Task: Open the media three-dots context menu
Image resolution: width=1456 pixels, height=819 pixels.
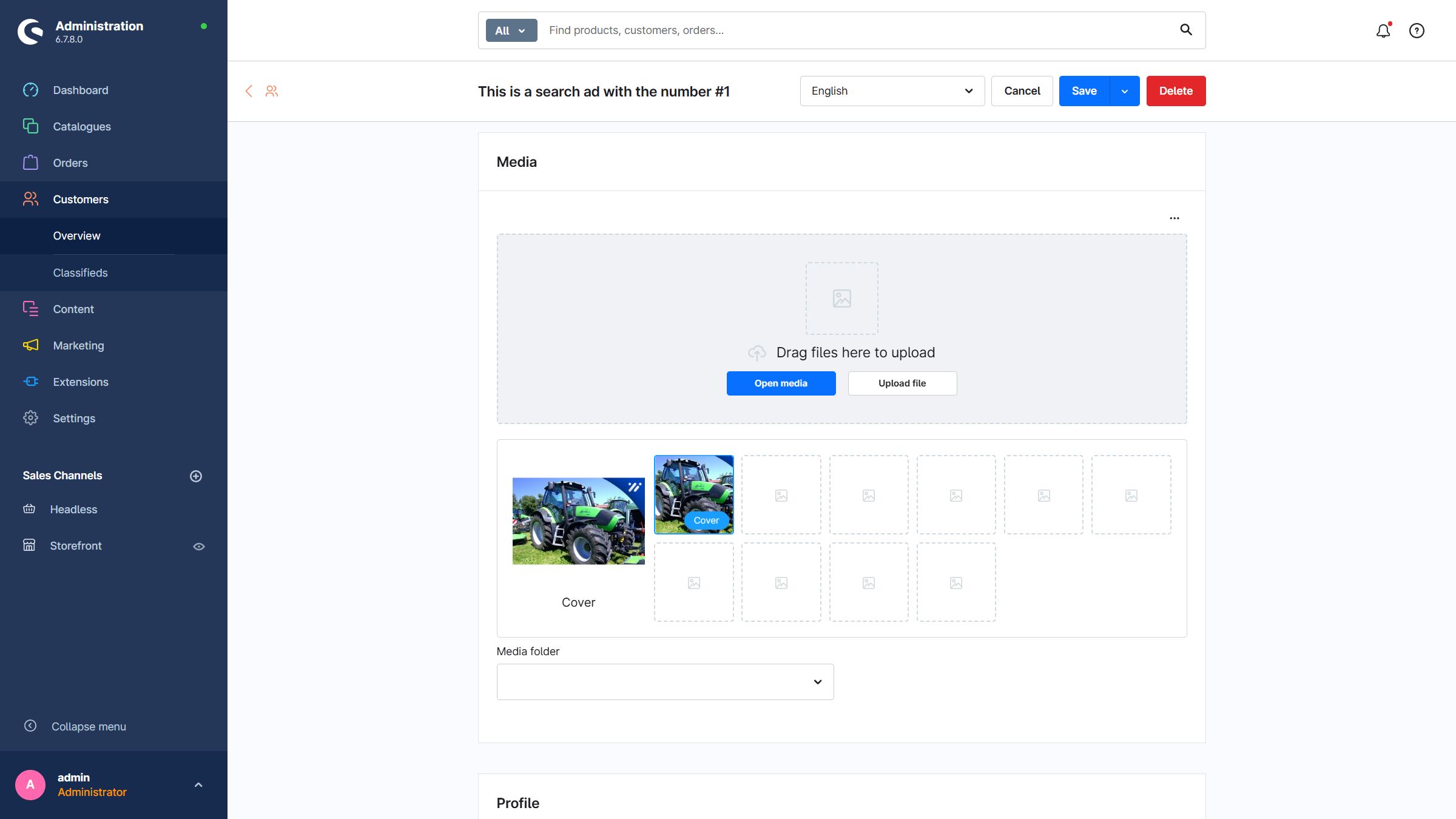Action: point(1175,218)
